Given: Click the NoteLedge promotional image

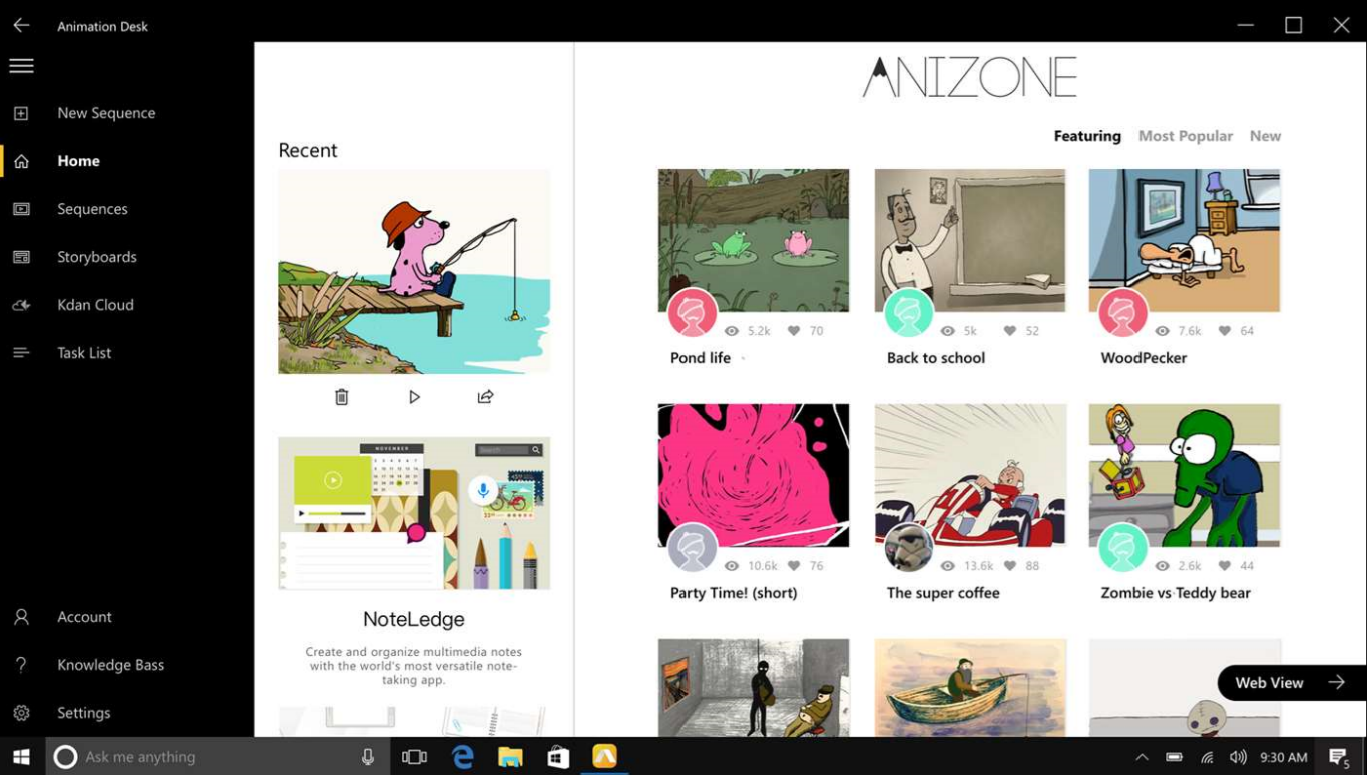Looking at the screenshot, I should click(414, 513).
